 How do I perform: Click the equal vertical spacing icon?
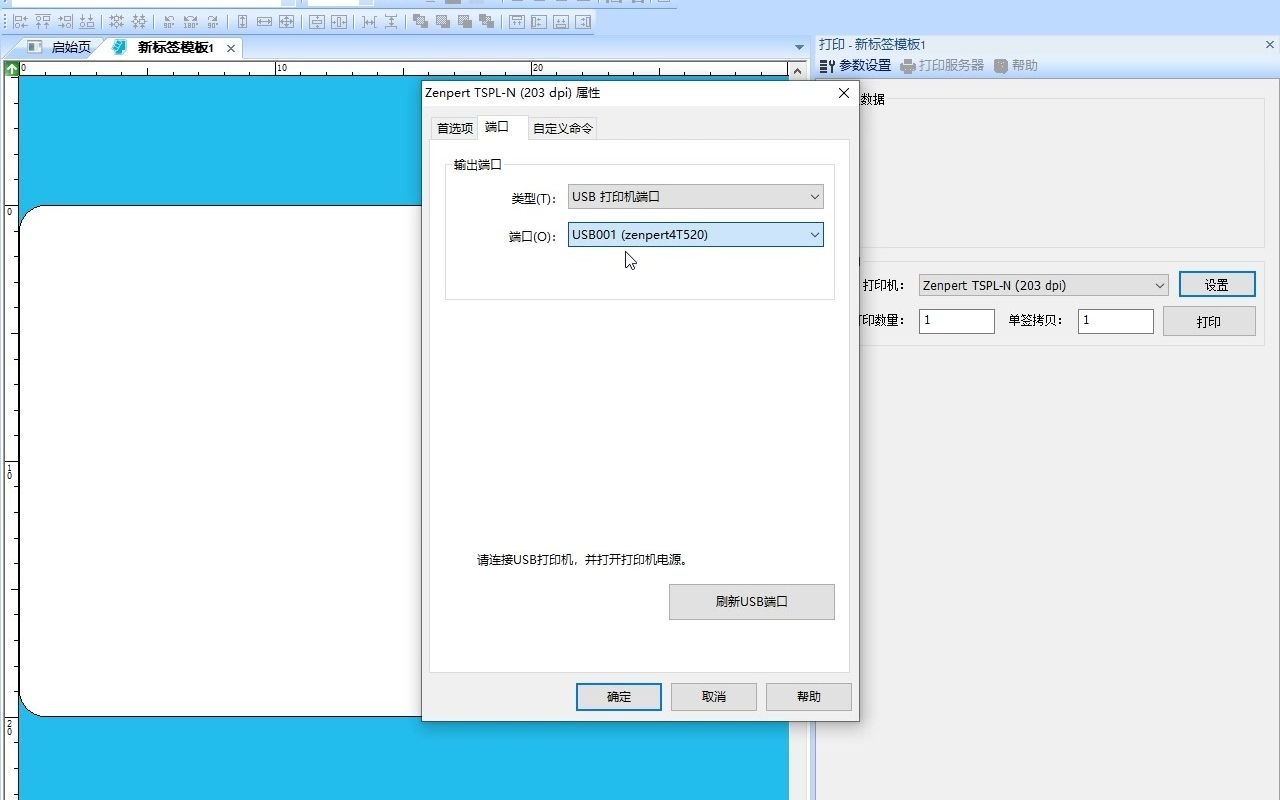(391, 21)
